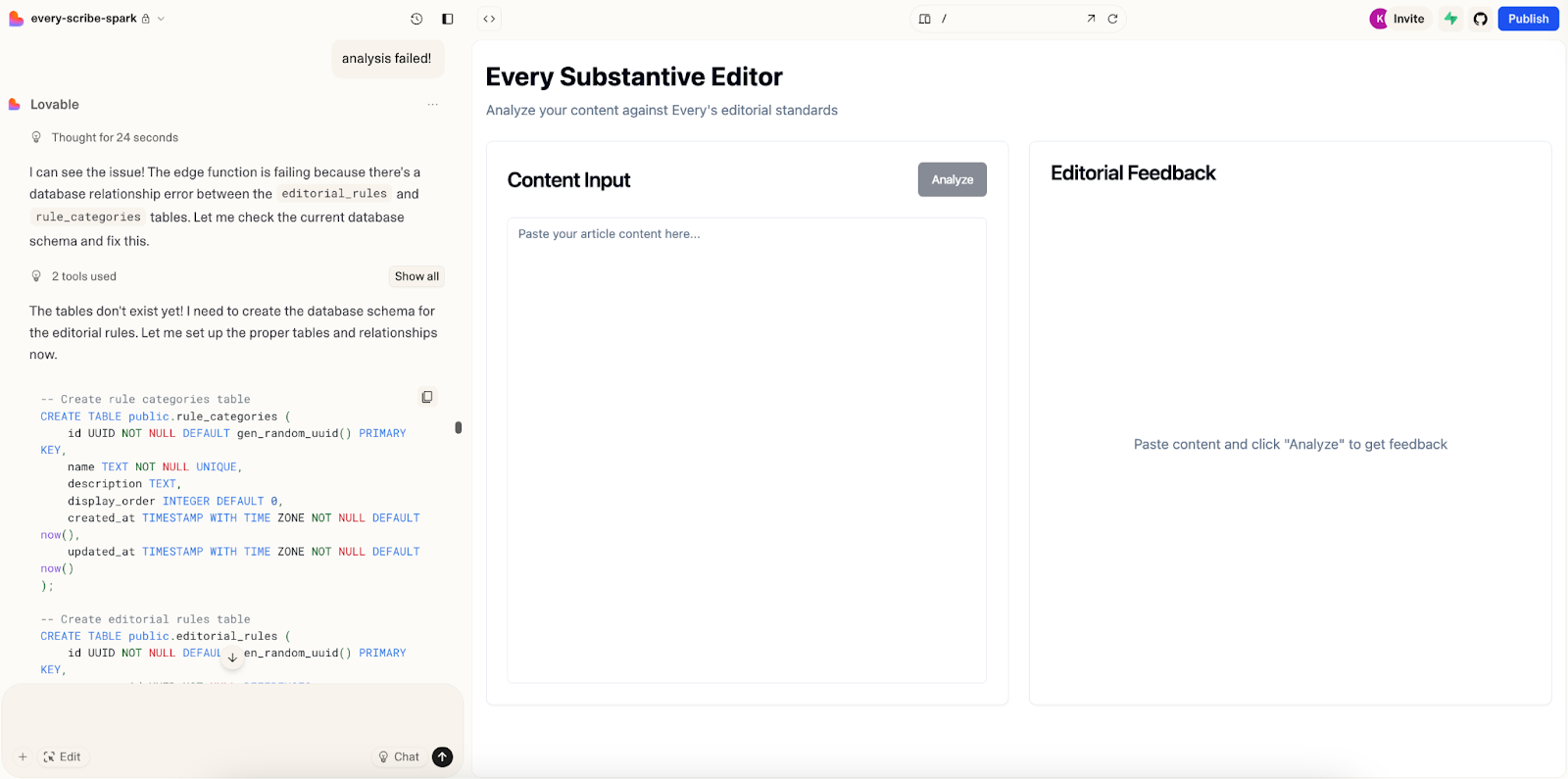1568x779 pixels.
Task: Open the Lovable message options ellipsis
Action: (433, 105)
